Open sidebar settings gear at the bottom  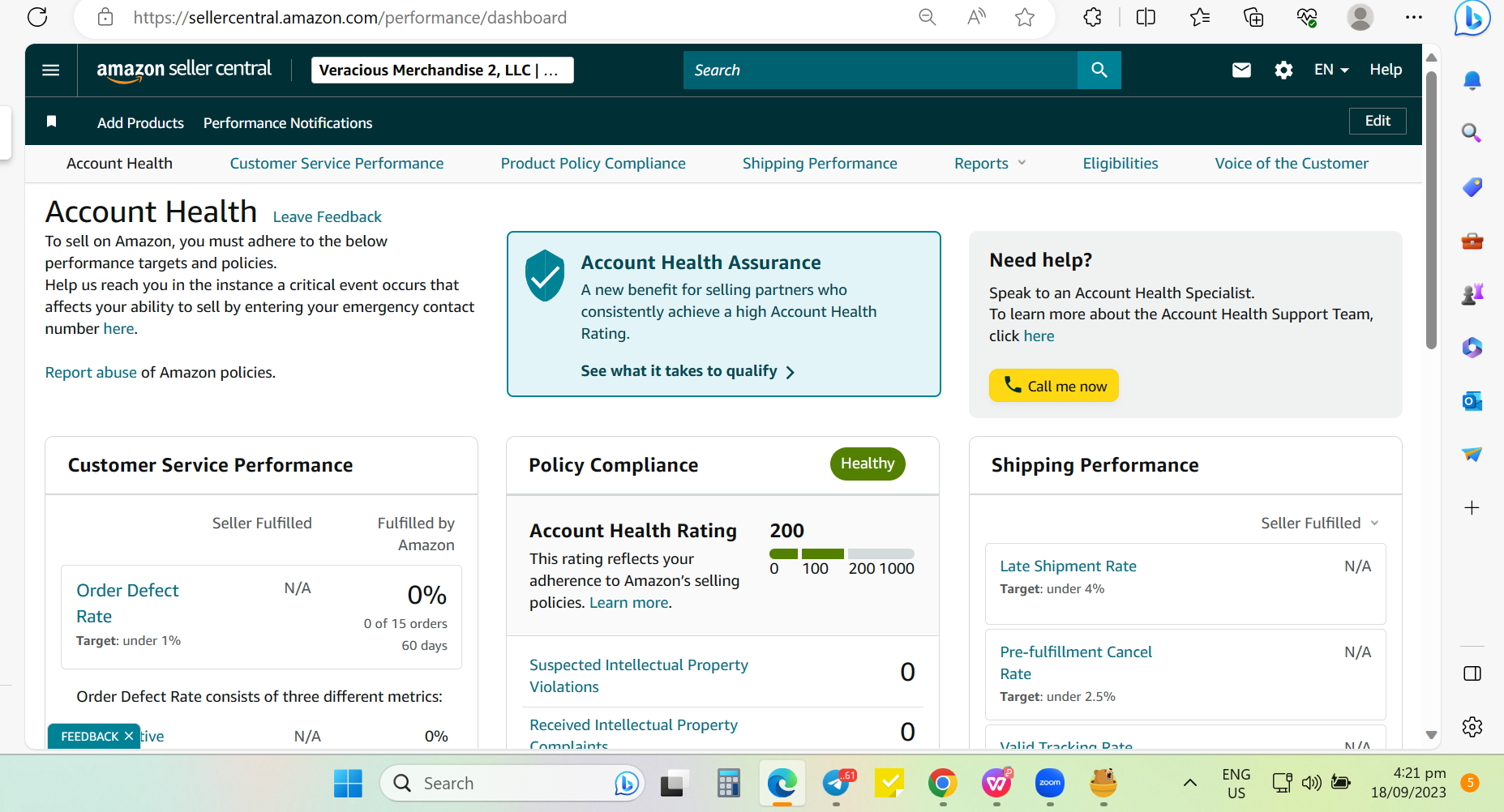(1472, 727)
